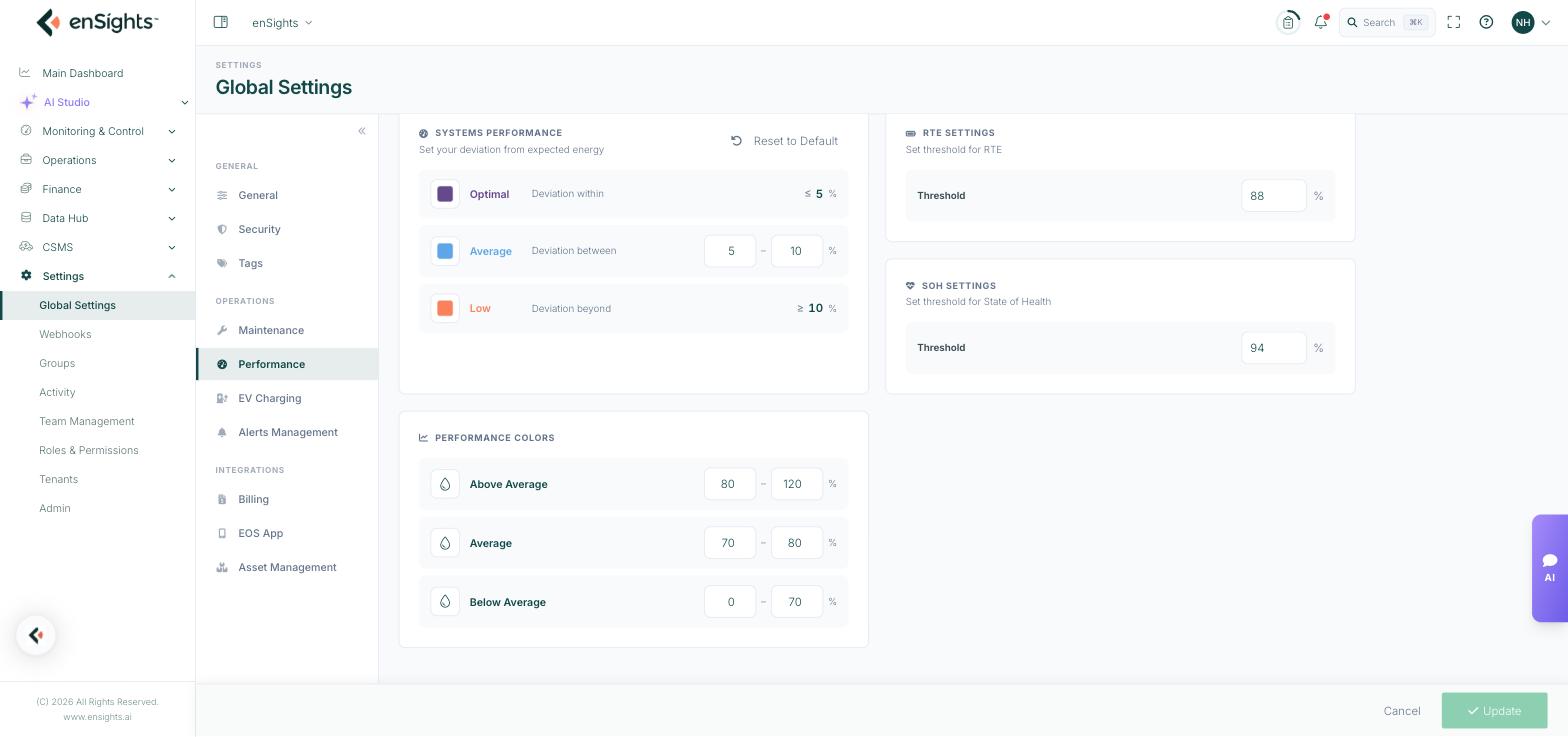Click the Search box in the top bar
This screenshot has width=1568, height=737.
1387,22
